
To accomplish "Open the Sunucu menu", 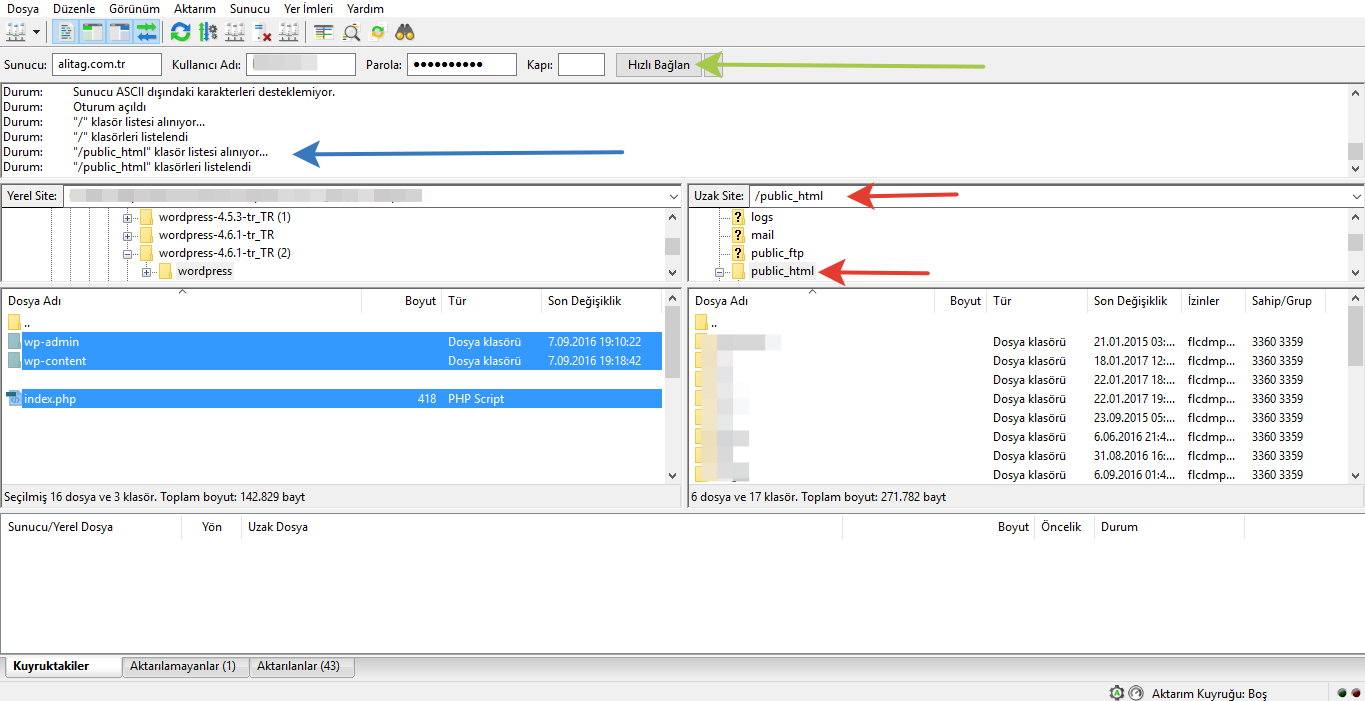I will 249,8.
